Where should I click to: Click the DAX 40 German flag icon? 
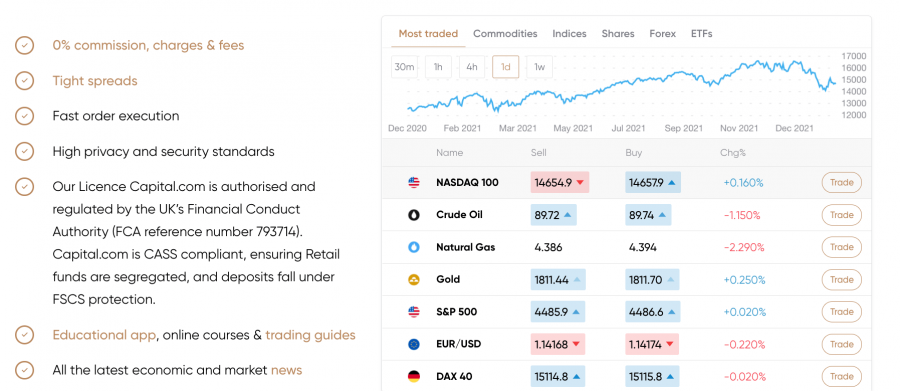click(414, 377)
